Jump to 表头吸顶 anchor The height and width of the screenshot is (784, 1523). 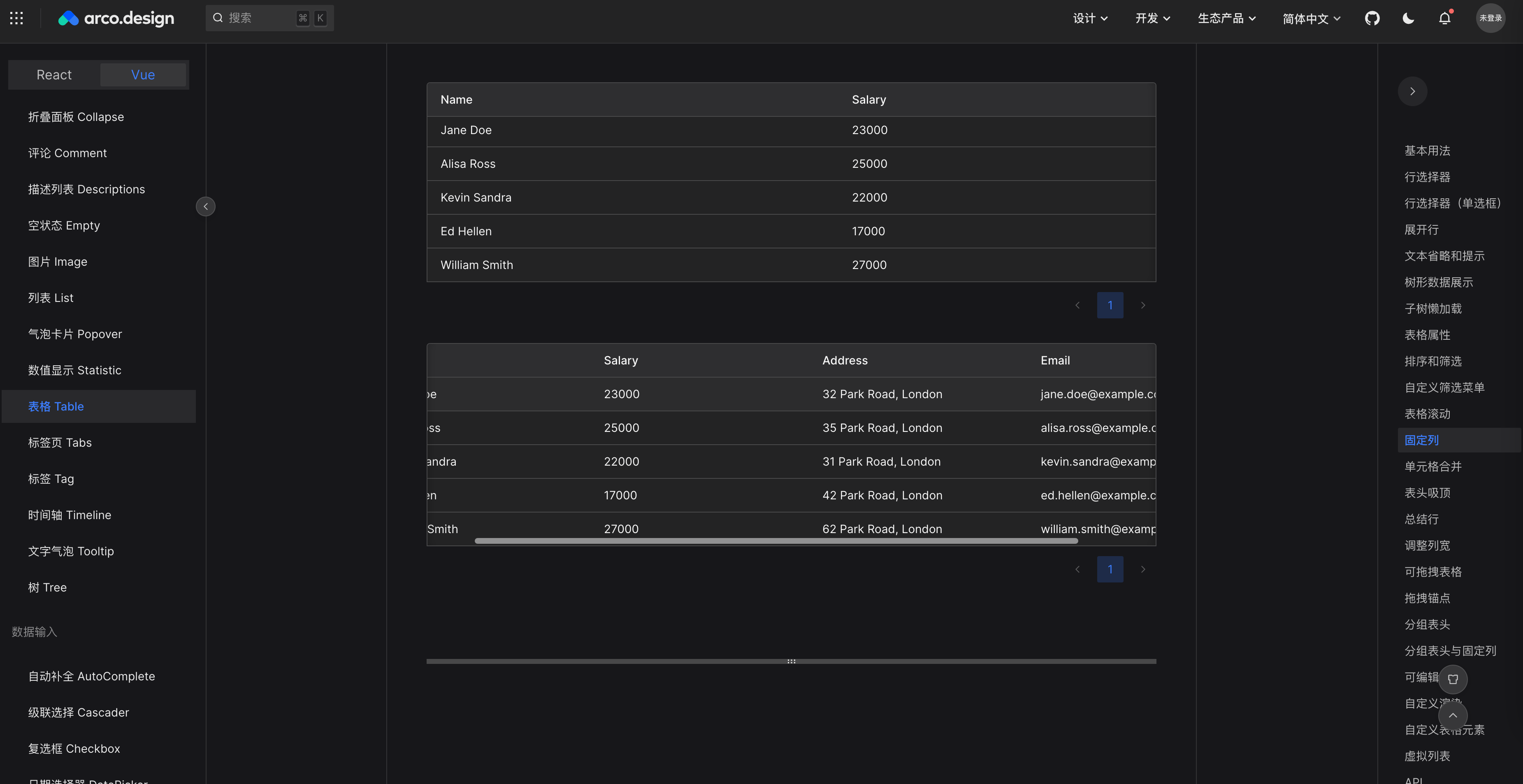coord(1427,492)
